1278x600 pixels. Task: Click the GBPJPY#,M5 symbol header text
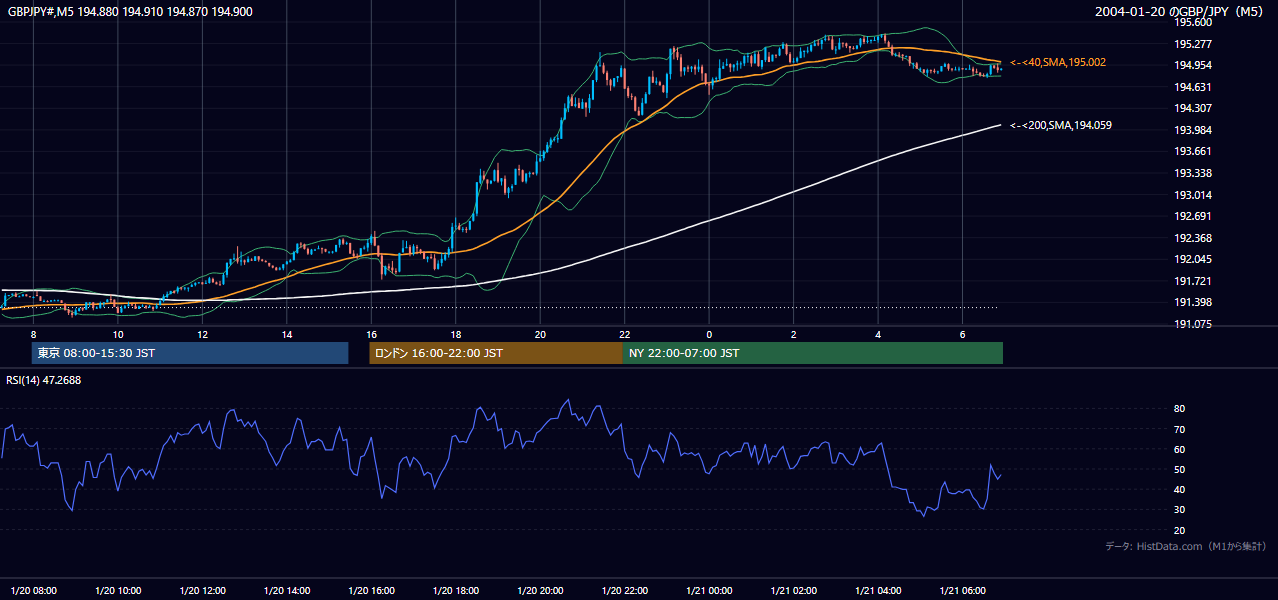click(x=129, y=12)
